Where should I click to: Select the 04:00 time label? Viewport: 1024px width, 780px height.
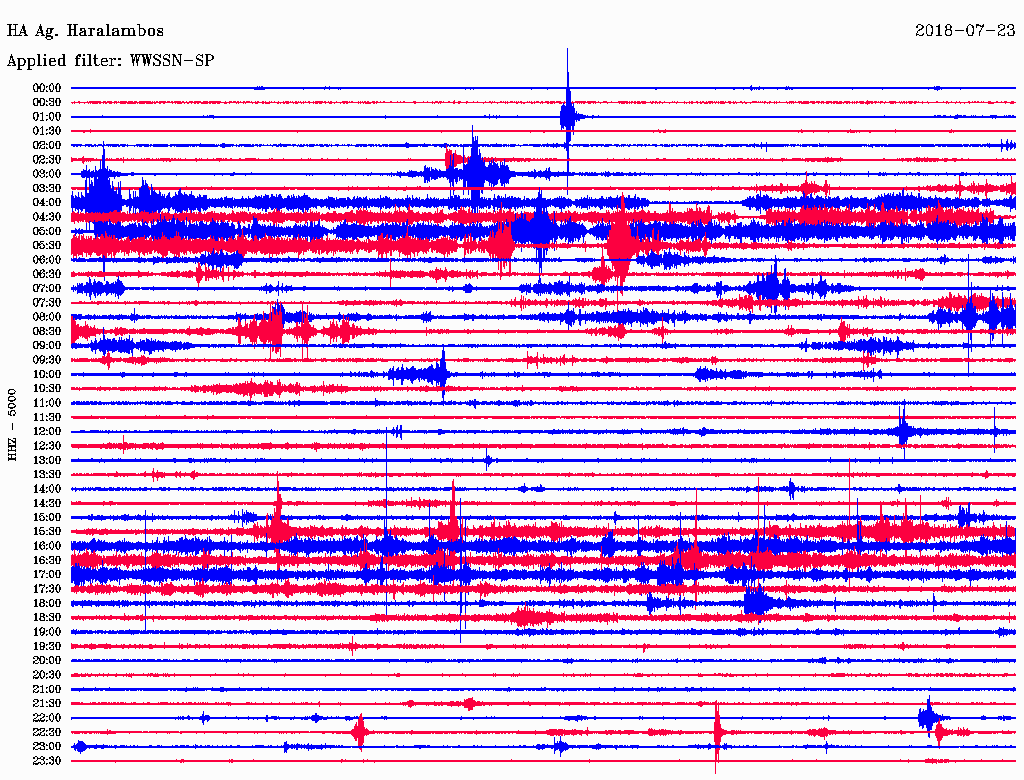point(47,203)
